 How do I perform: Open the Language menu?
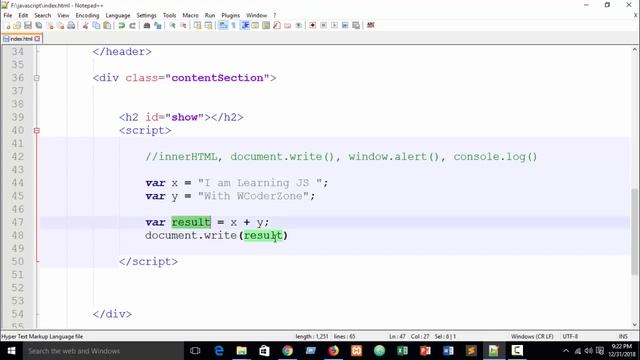pos(118,16)
